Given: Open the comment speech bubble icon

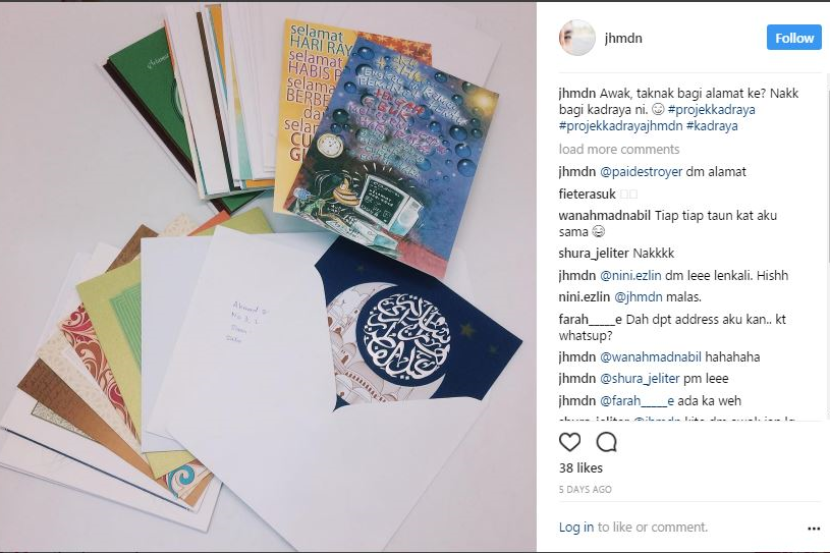Looking at the screenshot, I should coord(607,442).
